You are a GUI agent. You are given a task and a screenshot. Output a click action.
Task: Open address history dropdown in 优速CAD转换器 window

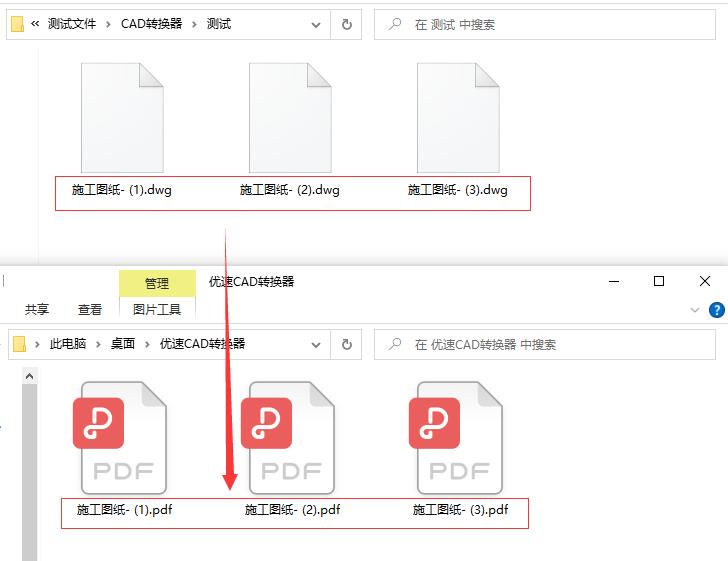click(x=316, y=345)
